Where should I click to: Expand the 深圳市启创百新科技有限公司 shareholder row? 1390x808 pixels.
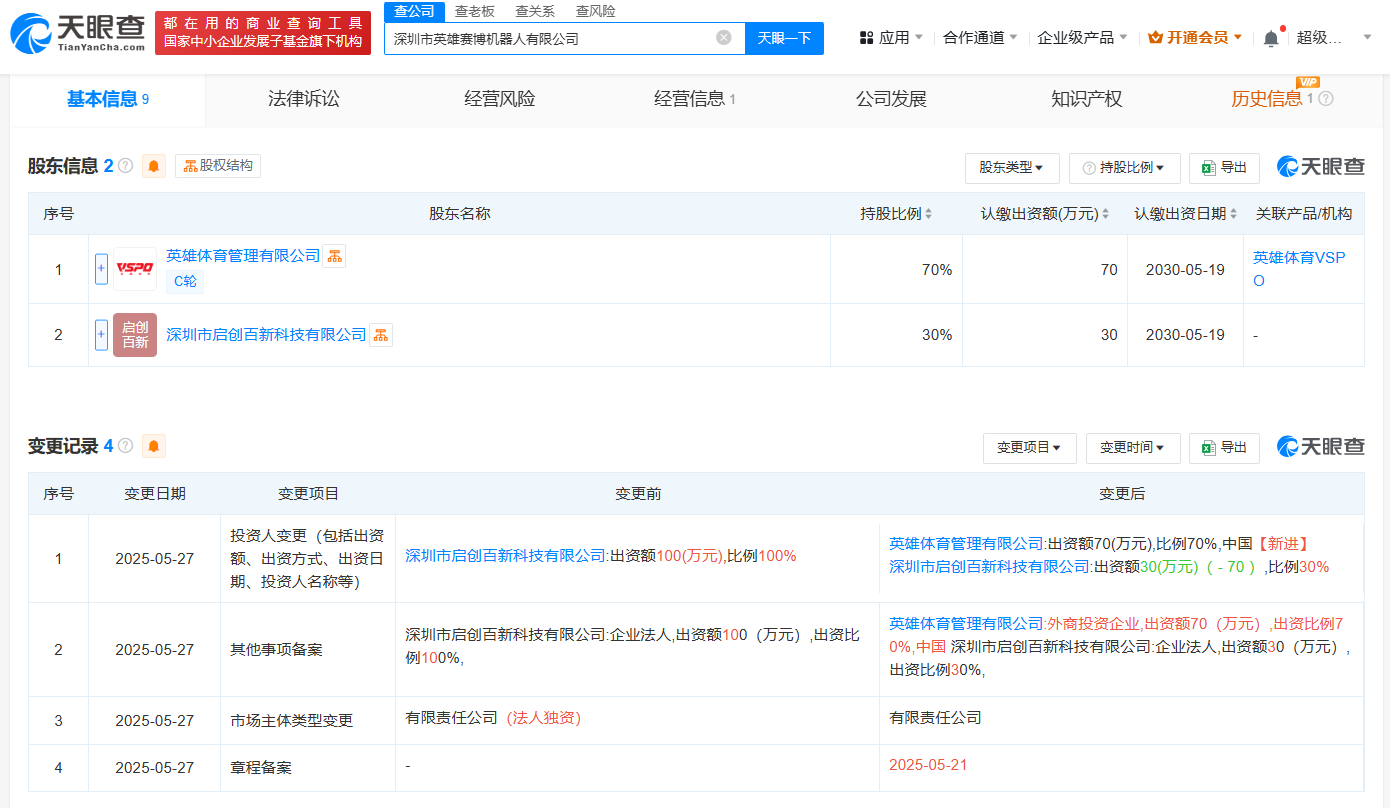101,335
